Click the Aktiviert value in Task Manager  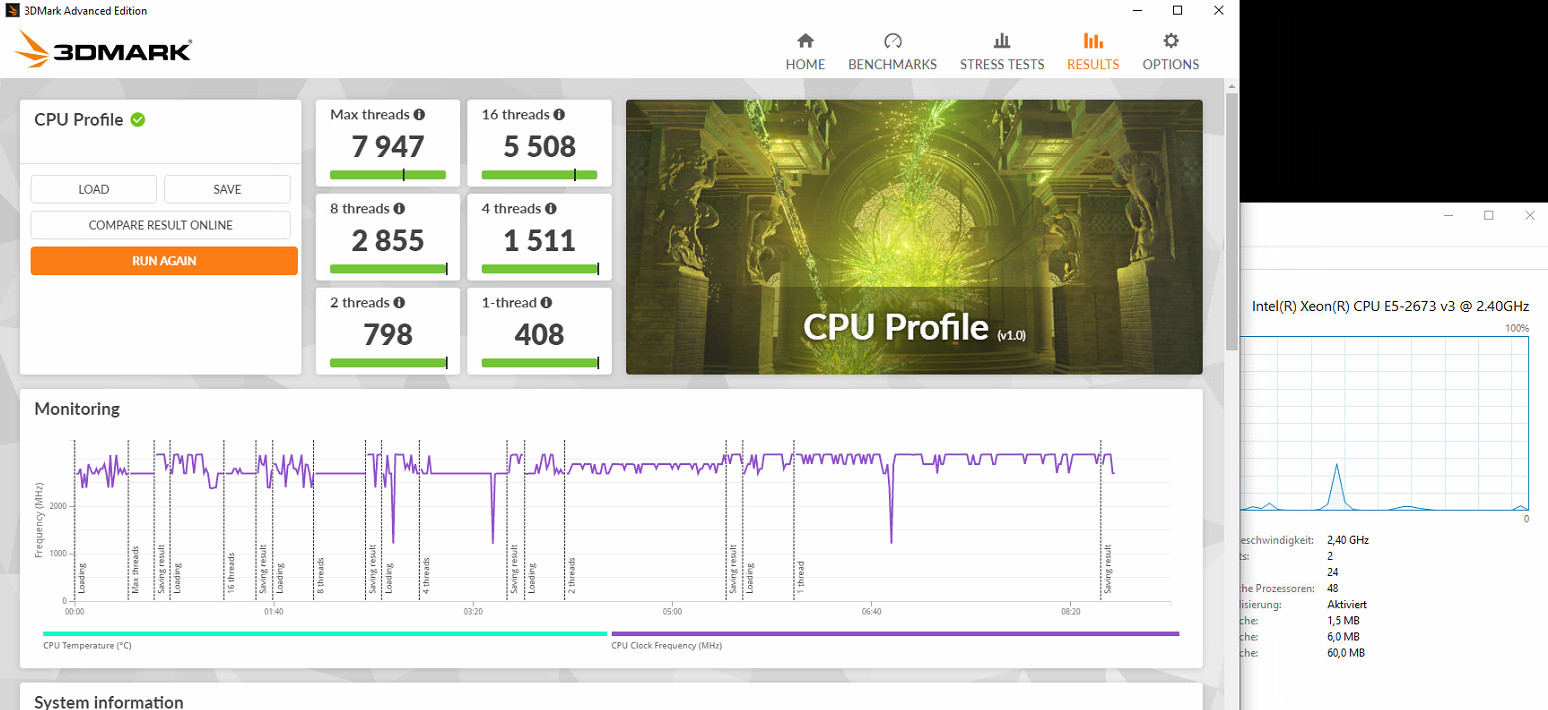tap(1347, 605)
